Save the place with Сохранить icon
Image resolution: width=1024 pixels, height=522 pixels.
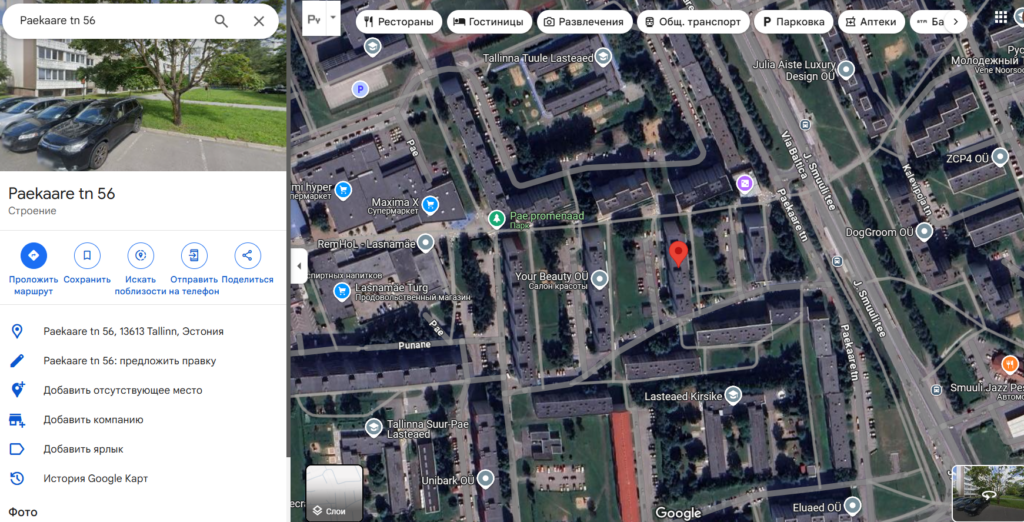(x=87, y=255)
